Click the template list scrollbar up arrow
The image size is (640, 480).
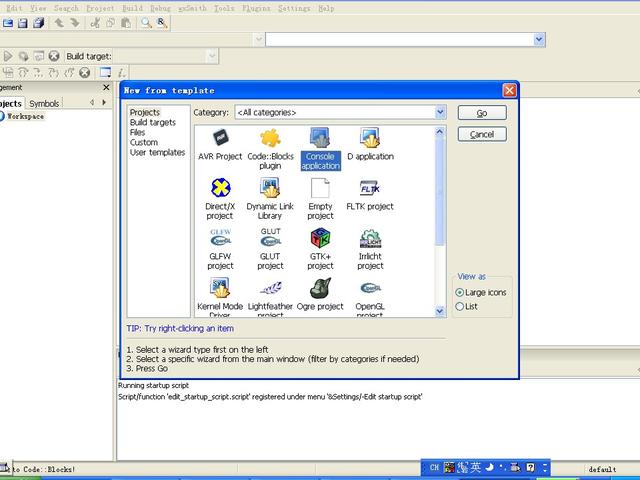click(x=440, y=131)
